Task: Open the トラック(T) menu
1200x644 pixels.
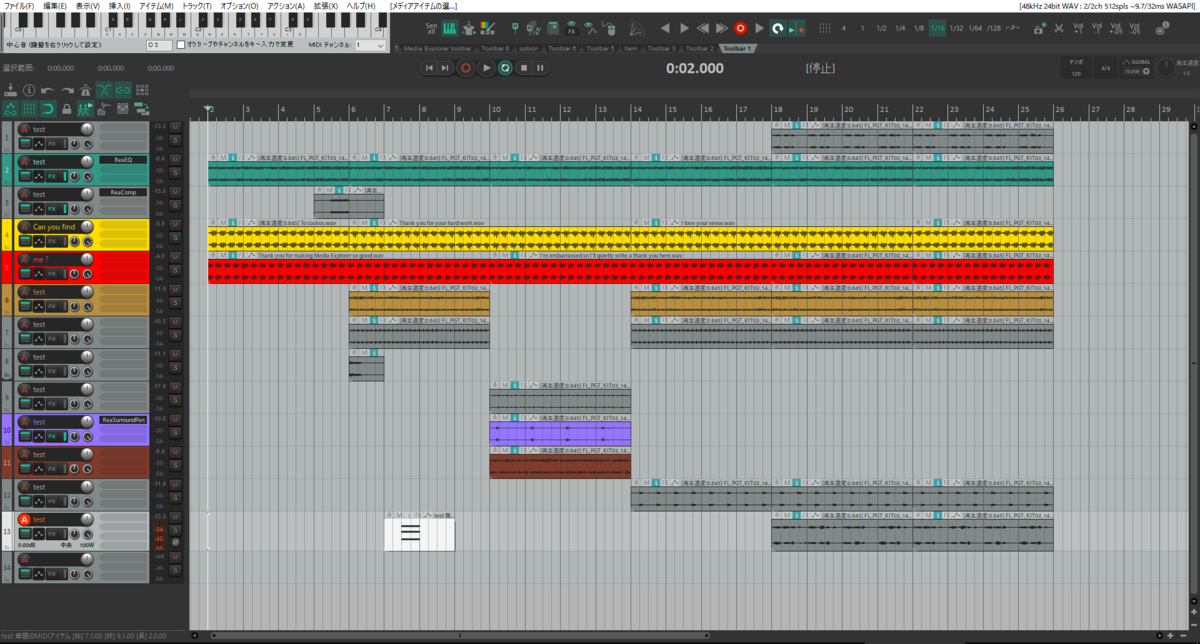Action: pos(197,6)
